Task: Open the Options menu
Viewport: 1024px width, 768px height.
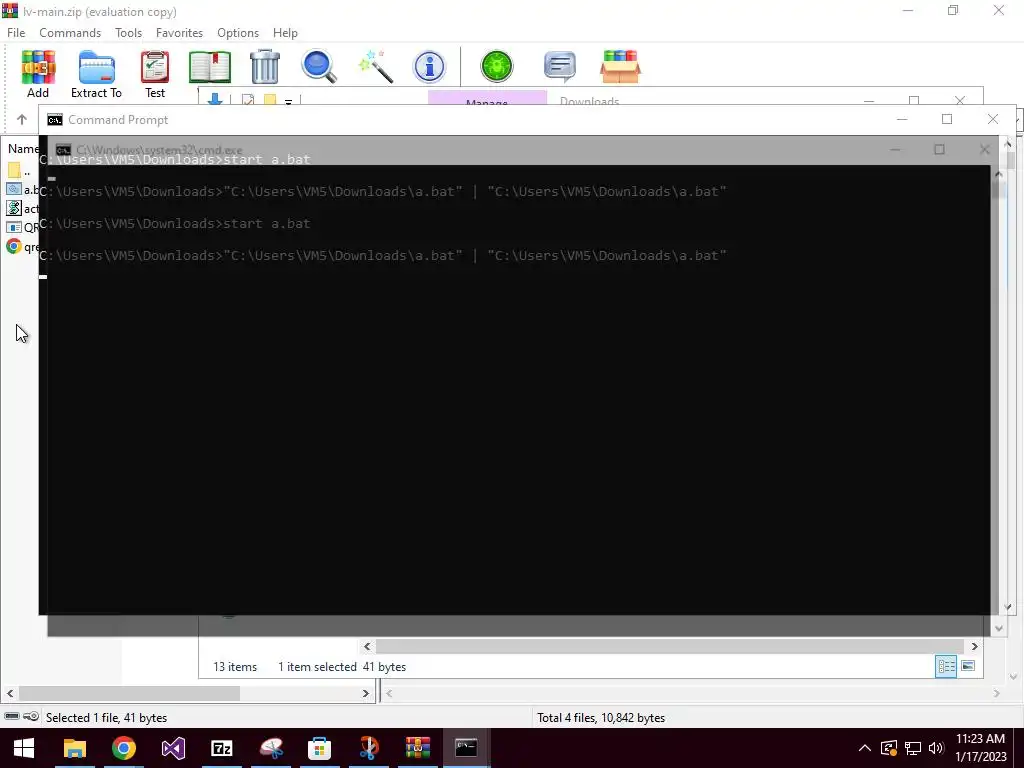Action: 238,33
